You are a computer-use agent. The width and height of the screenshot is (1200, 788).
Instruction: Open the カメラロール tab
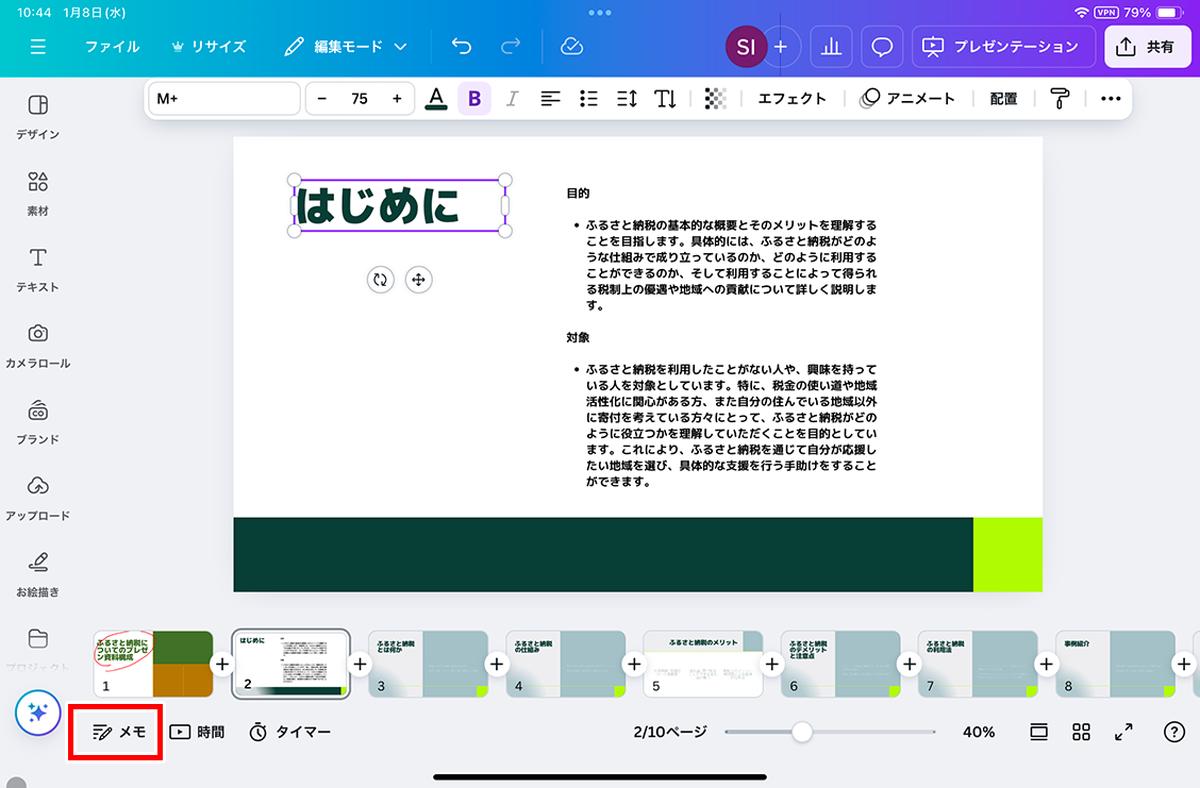coord(38,345)
